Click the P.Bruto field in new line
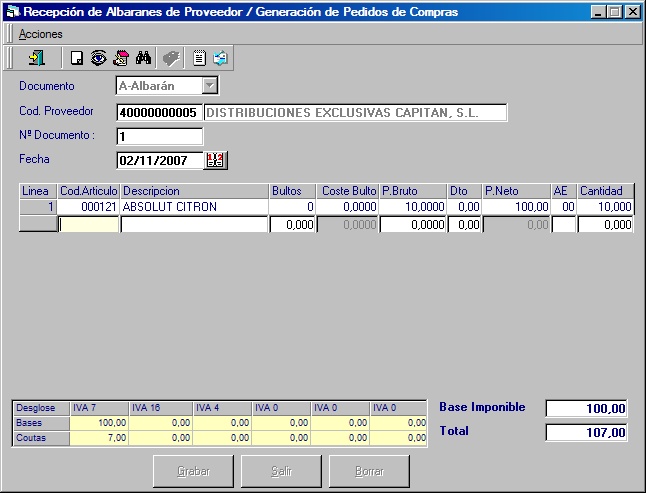 [413, 224]
